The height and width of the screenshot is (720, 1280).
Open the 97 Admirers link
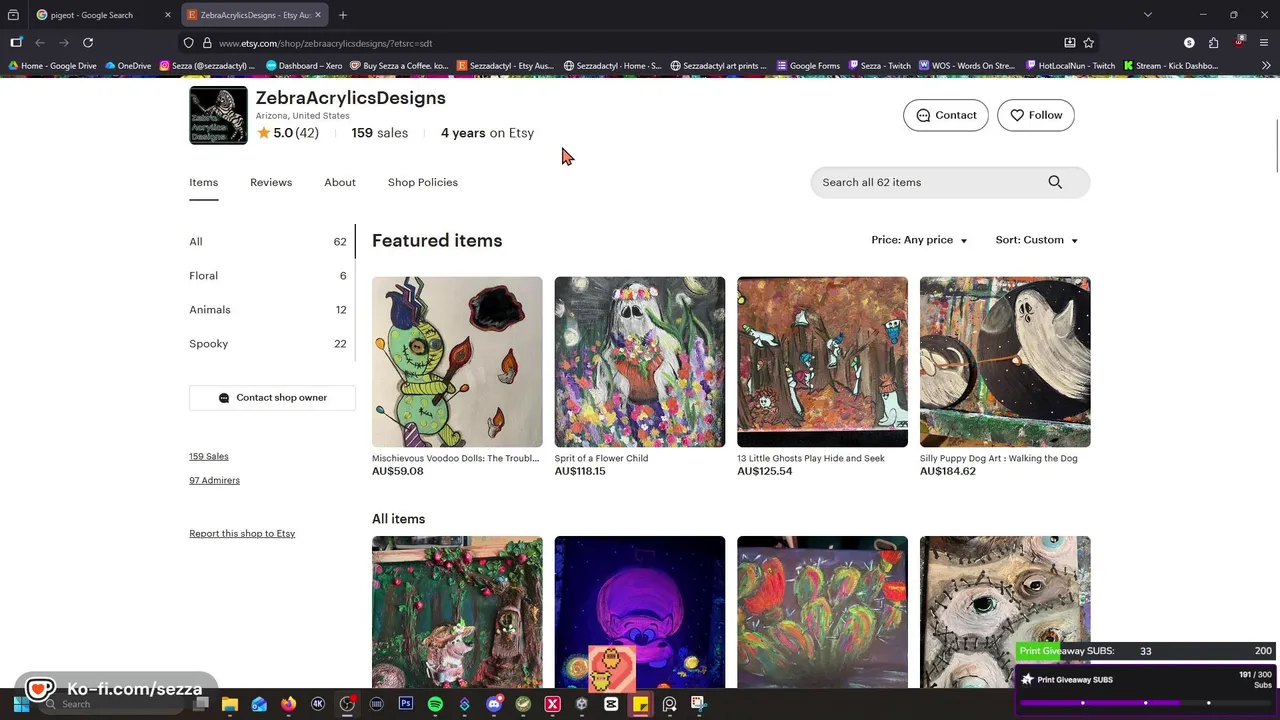click(x=214, y=480)
